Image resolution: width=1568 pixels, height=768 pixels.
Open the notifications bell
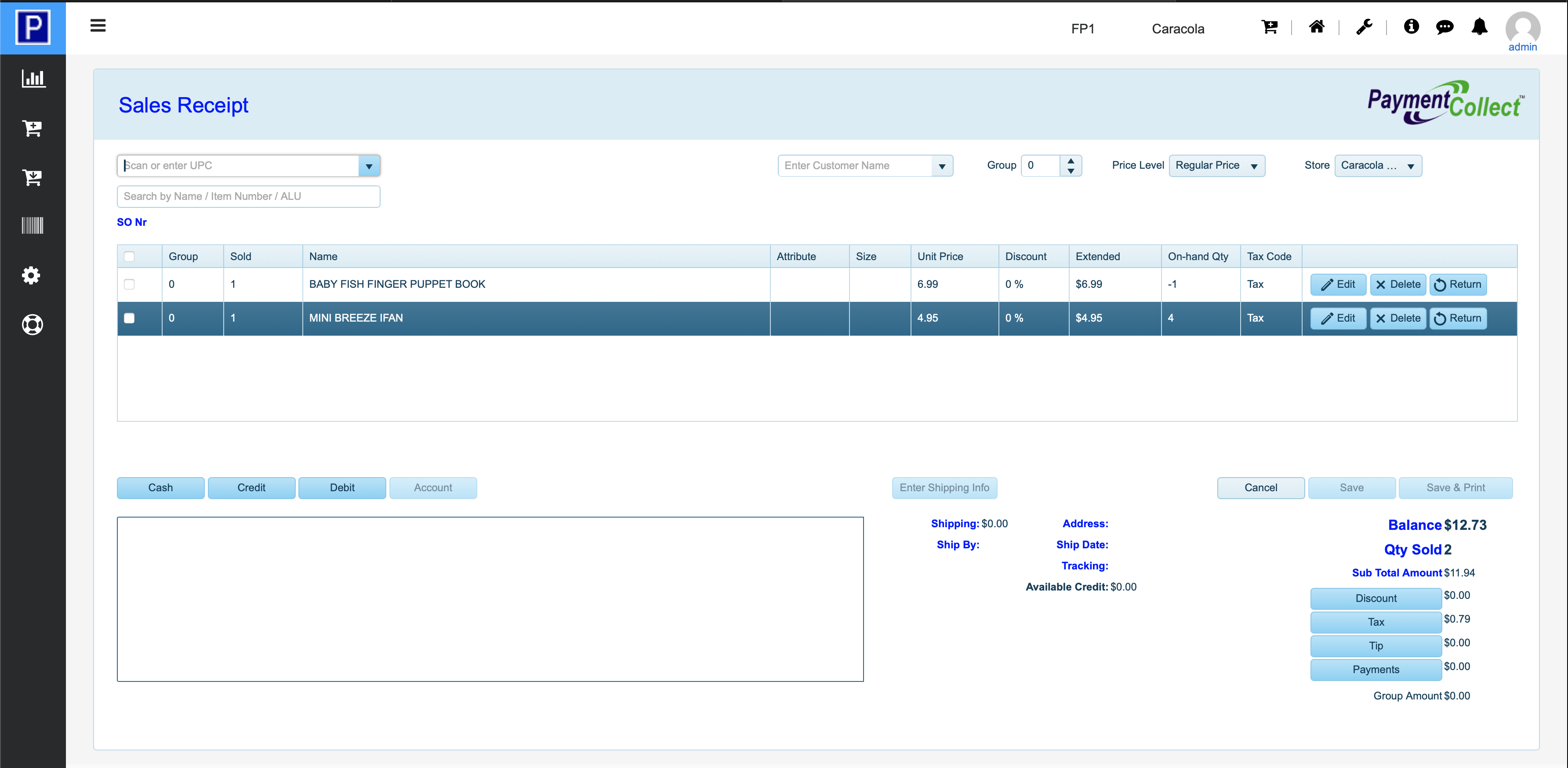click(1479, 27)
